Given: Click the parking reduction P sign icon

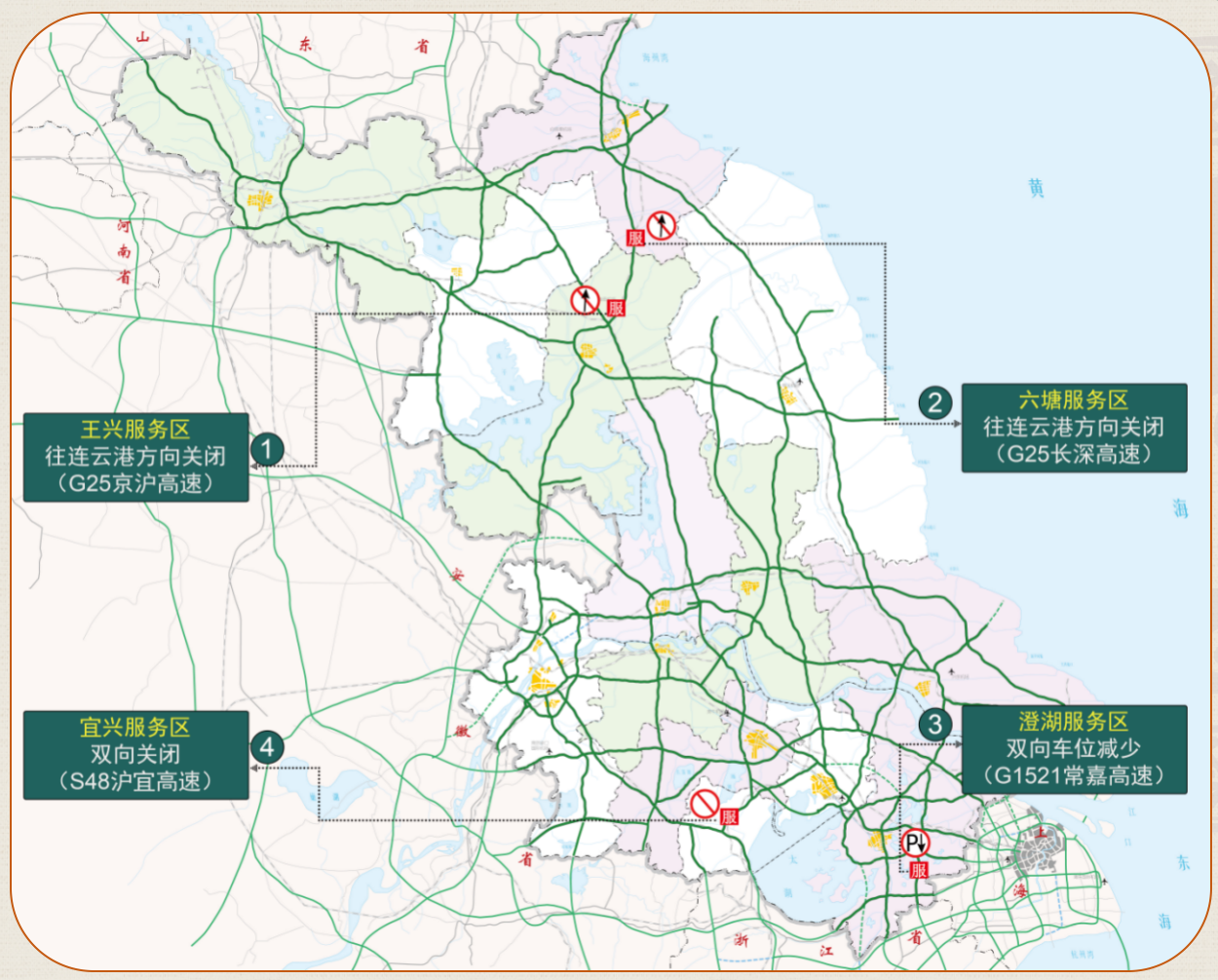Looking at the screenshot, I should click(916, 843).
